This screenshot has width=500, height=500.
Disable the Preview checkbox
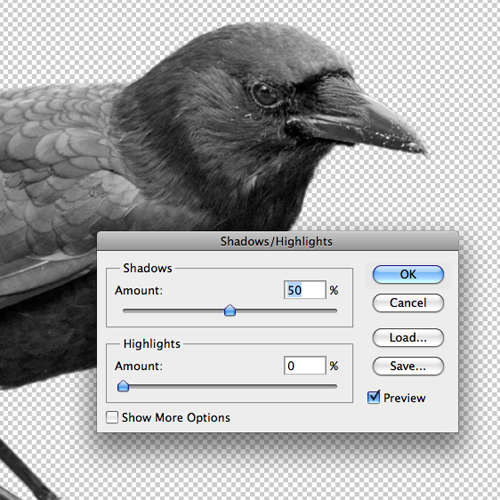373,397
